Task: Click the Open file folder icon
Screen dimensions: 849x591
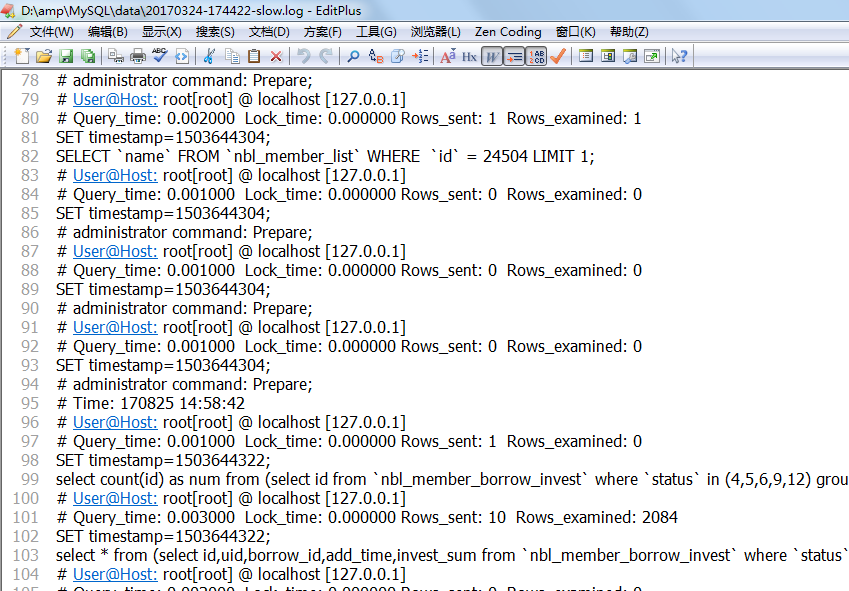Action: coord(44,56)
